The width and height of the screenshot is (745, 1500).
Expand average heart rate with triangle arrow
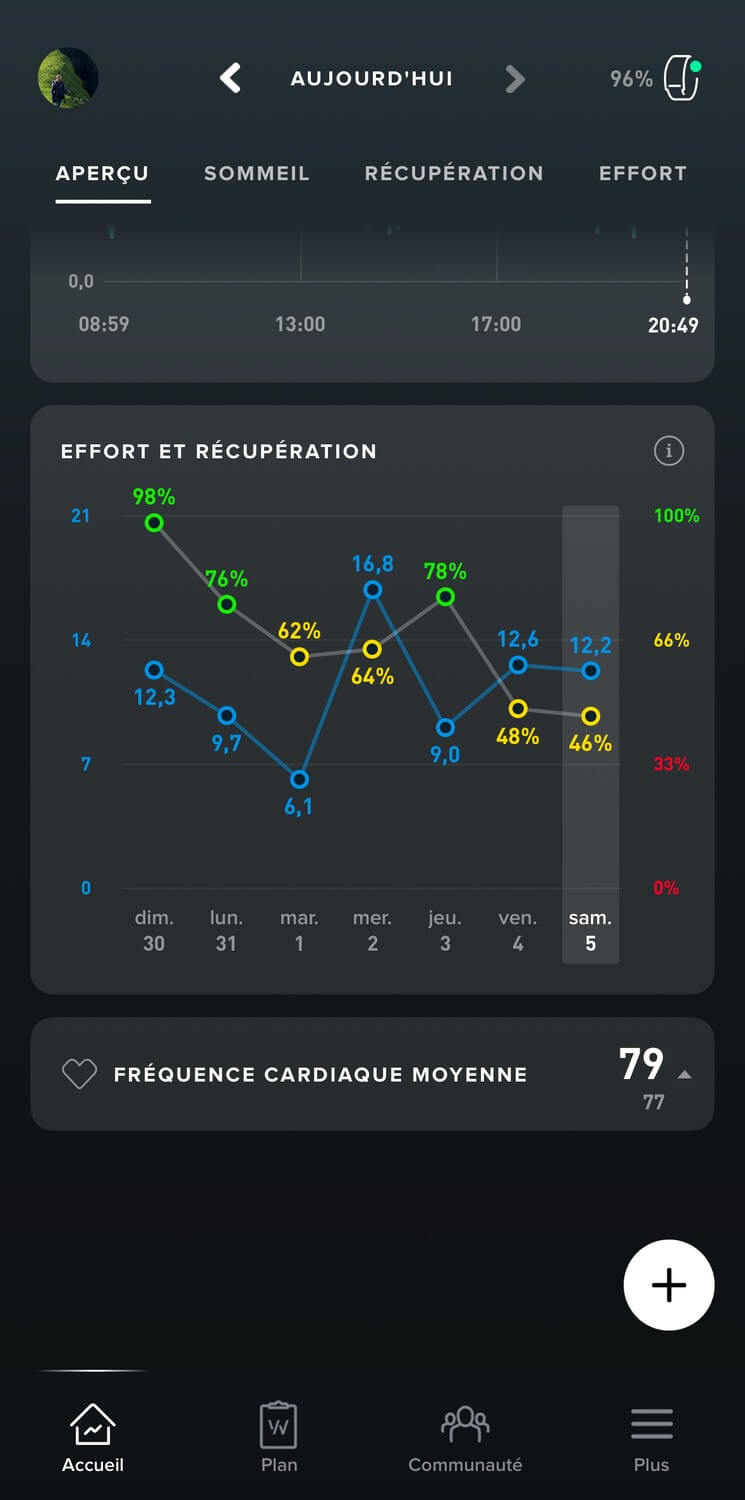[x=684, y=1074]
